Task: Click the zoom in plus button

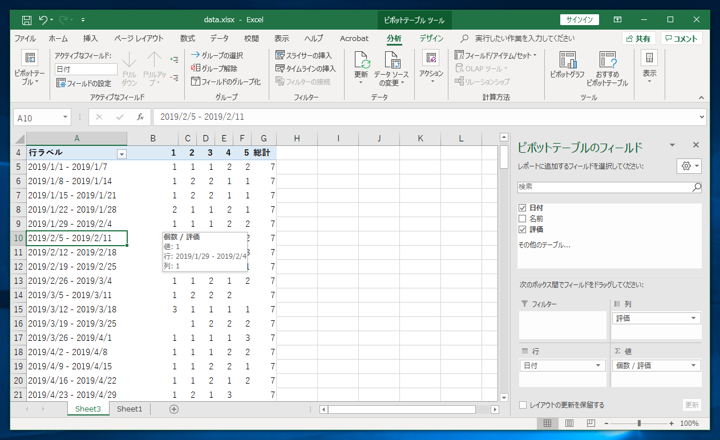Action: coord(671,423)
